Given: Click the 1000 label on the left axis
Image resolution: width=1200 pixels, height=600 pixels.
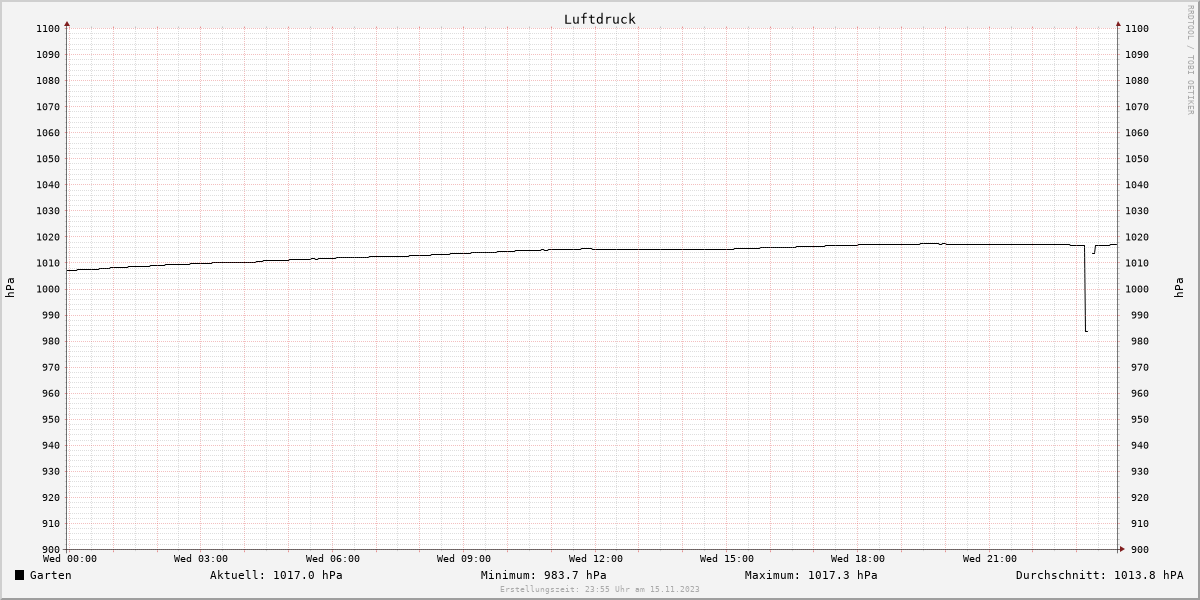Looking at the screenshot, I should (48, 289).
